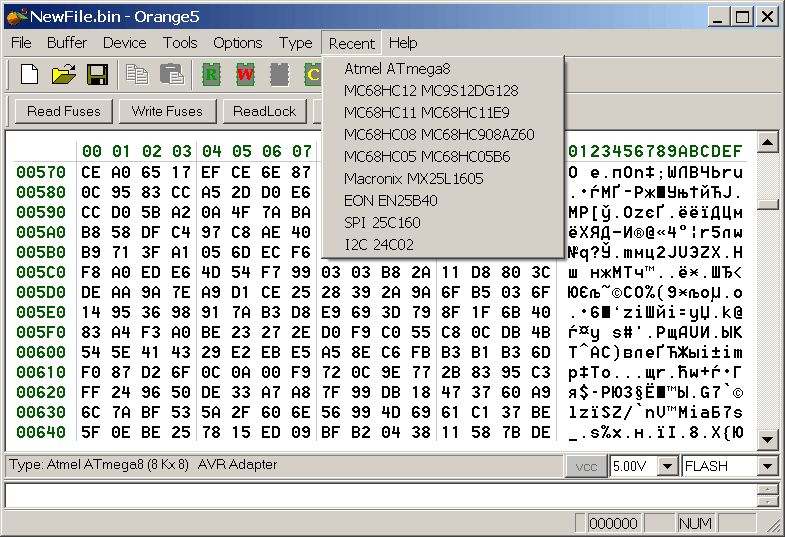
Task: Click the red W write chip icon
Action: point(245,75)
